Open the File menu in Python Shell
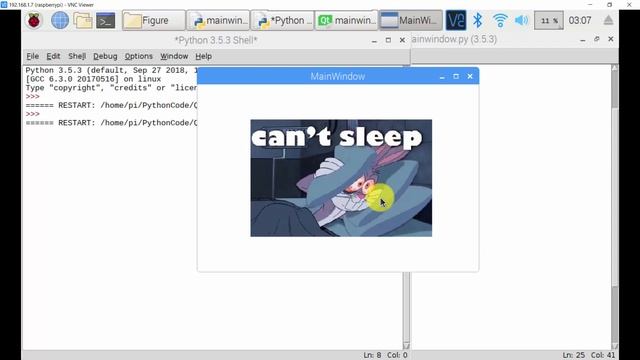 (33, 56)
